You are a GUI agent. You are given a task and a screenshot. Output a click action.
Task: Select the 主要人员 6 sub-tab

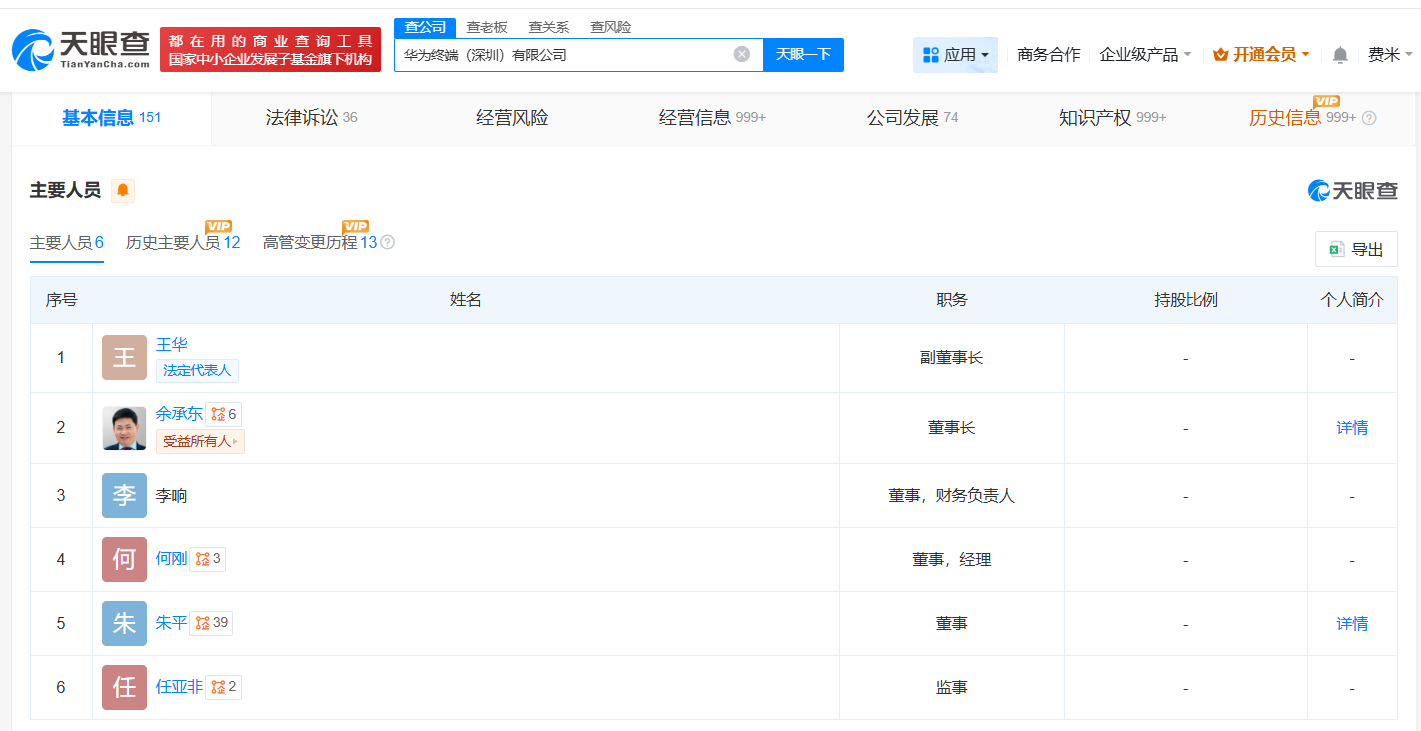(67, 242)
